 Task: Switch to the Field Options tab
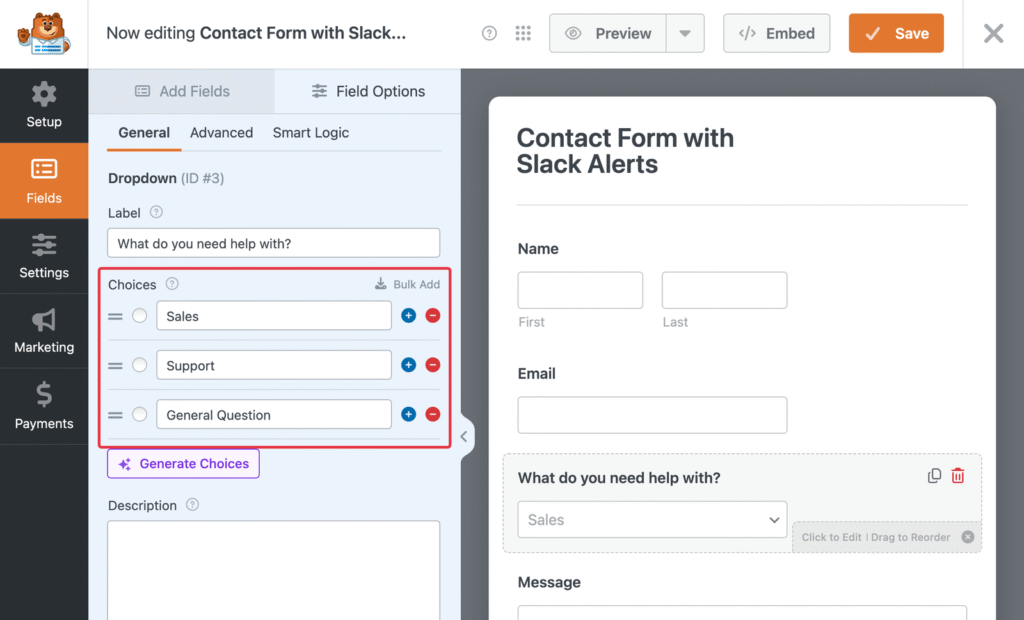point(368,91)
